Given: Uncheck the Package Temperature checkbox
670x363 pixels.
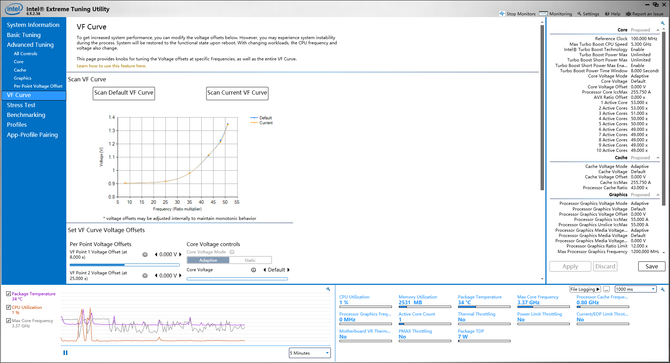Looking at the screenshot, I should (x=9, y=294).
